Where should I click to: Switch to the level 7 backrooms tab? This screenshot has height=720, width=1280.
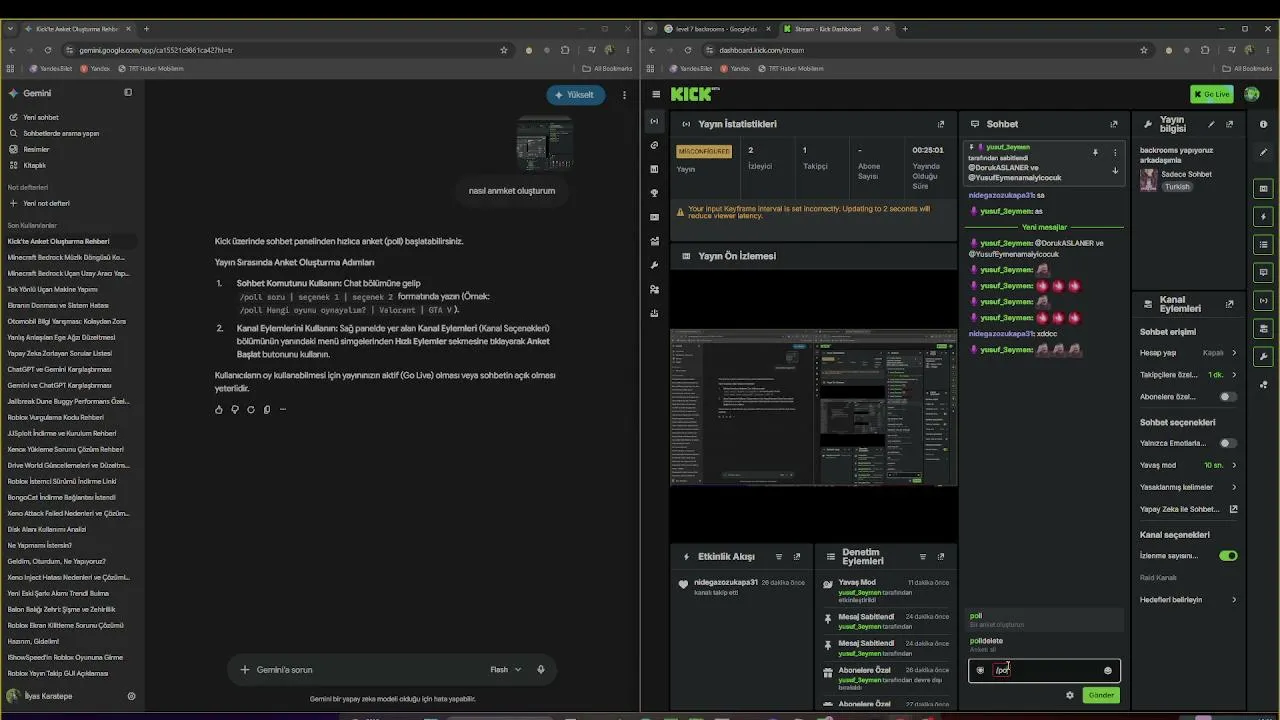pos(716,29)
